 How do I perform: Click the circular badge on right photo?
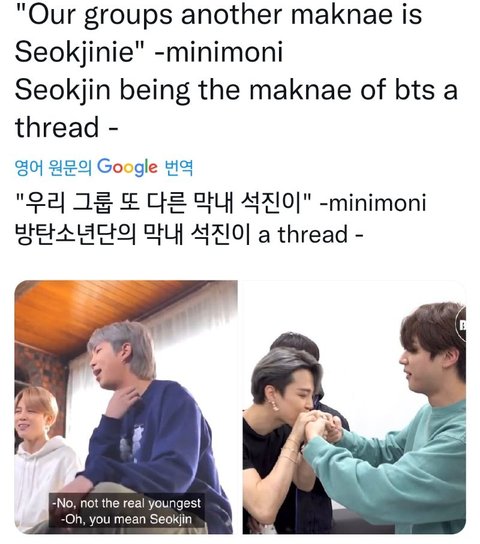click(x=461, y=324)
